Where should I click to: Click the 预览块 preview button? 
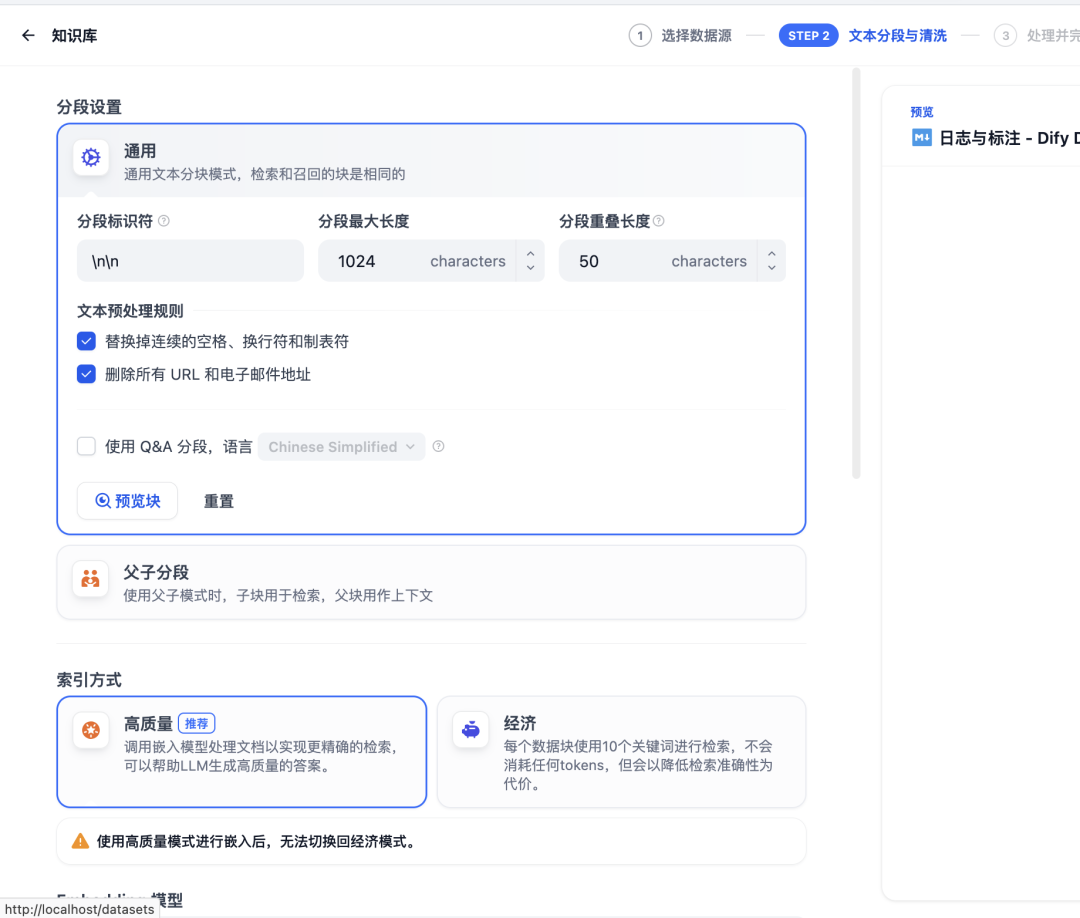[127, 501]
